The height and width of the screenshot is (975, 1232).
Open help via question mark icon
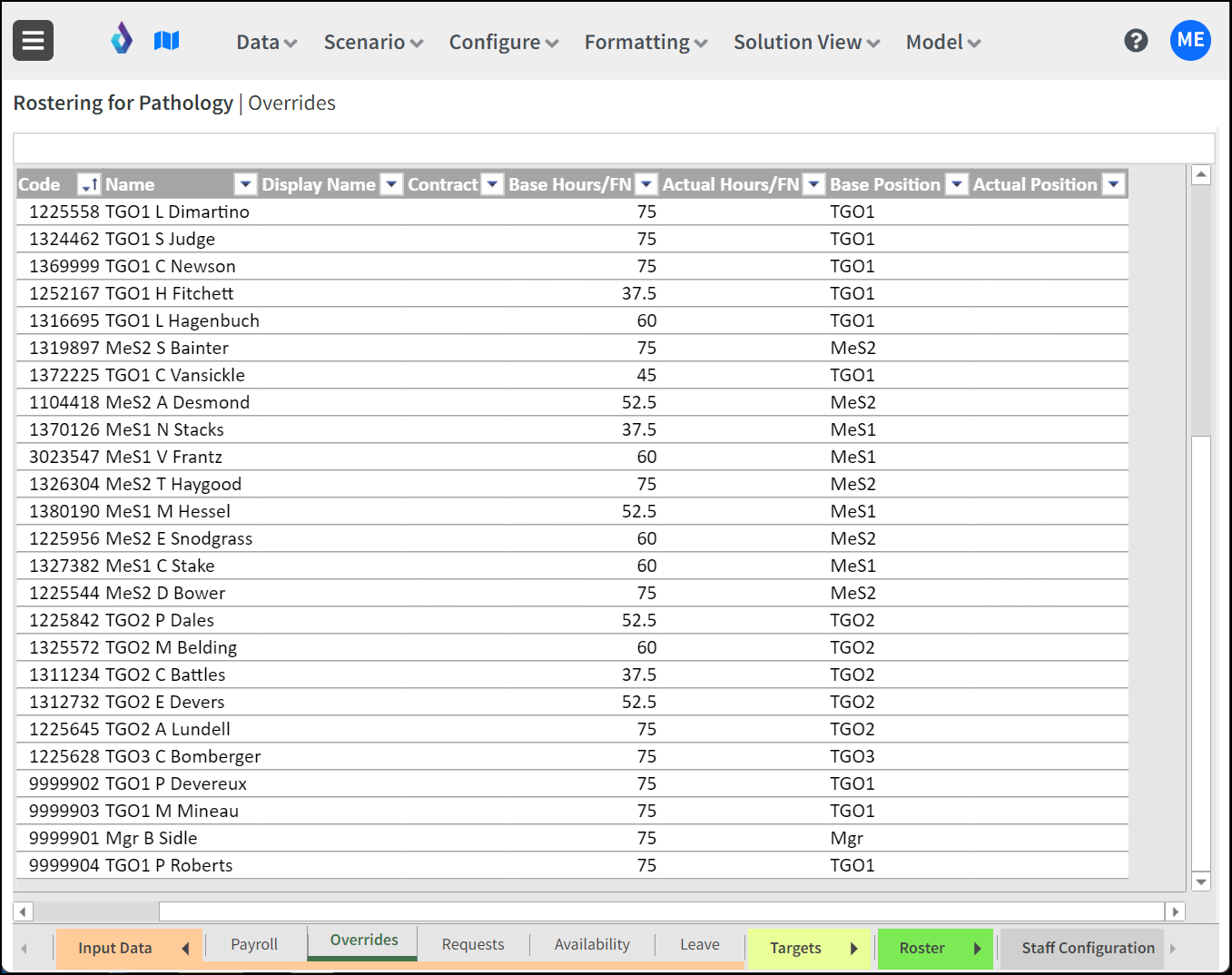[1136, 40]
